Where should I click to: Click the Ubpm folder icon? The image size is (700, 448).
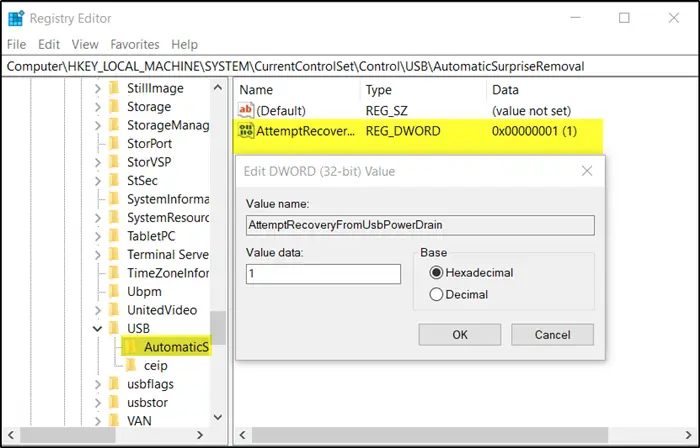(x=114, y=291)
